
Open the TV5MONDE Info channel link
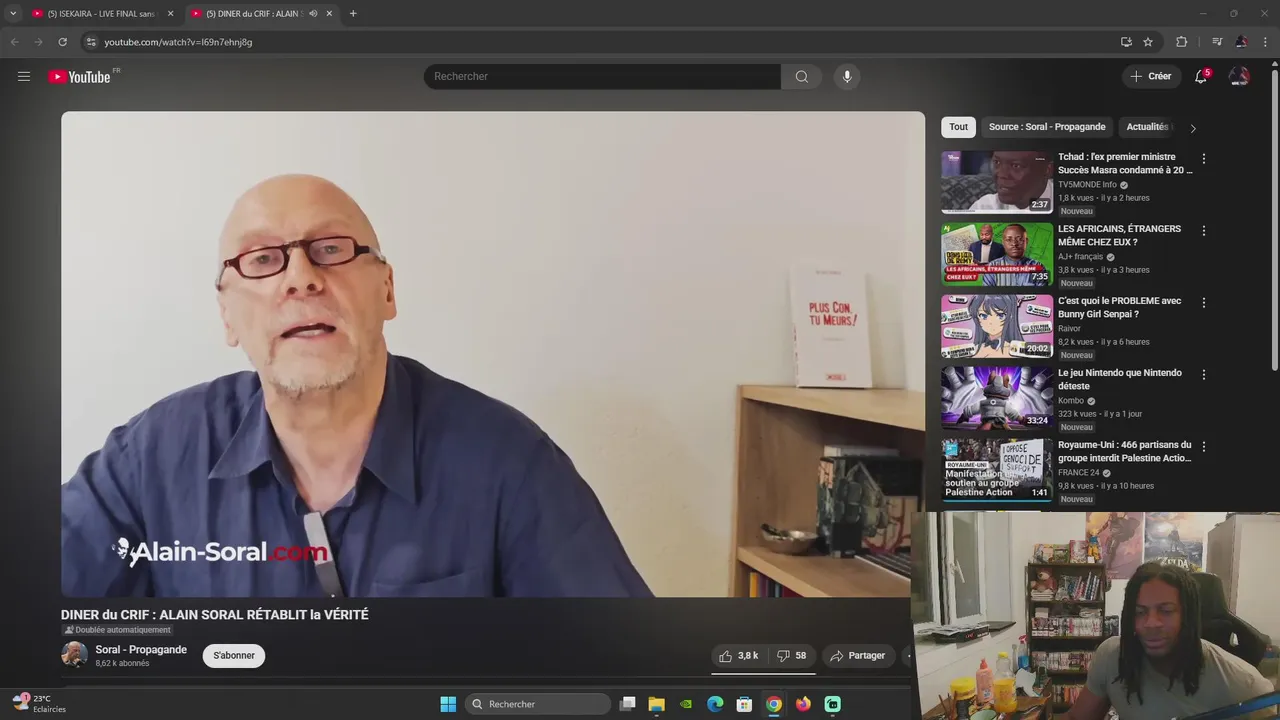(x=1087, y=185)
